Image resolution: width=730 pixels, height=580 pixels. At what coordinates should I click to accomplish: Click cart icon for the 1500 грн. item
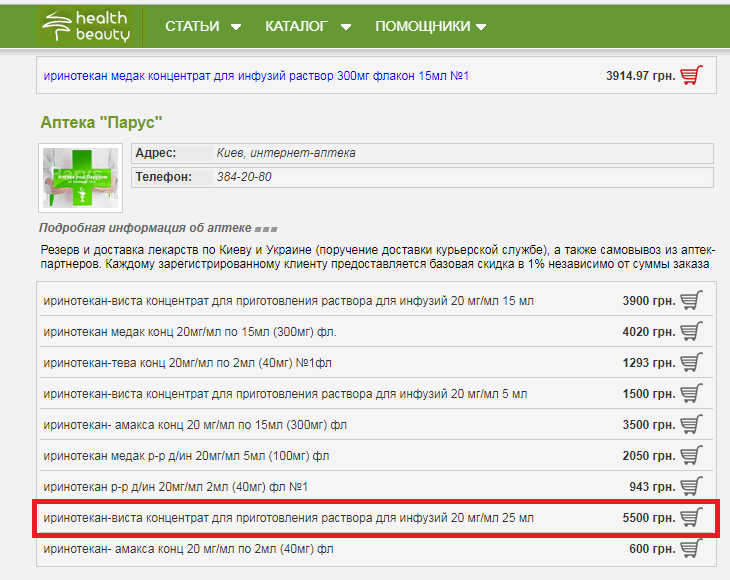pyautogui.click(x=691, y=394)
